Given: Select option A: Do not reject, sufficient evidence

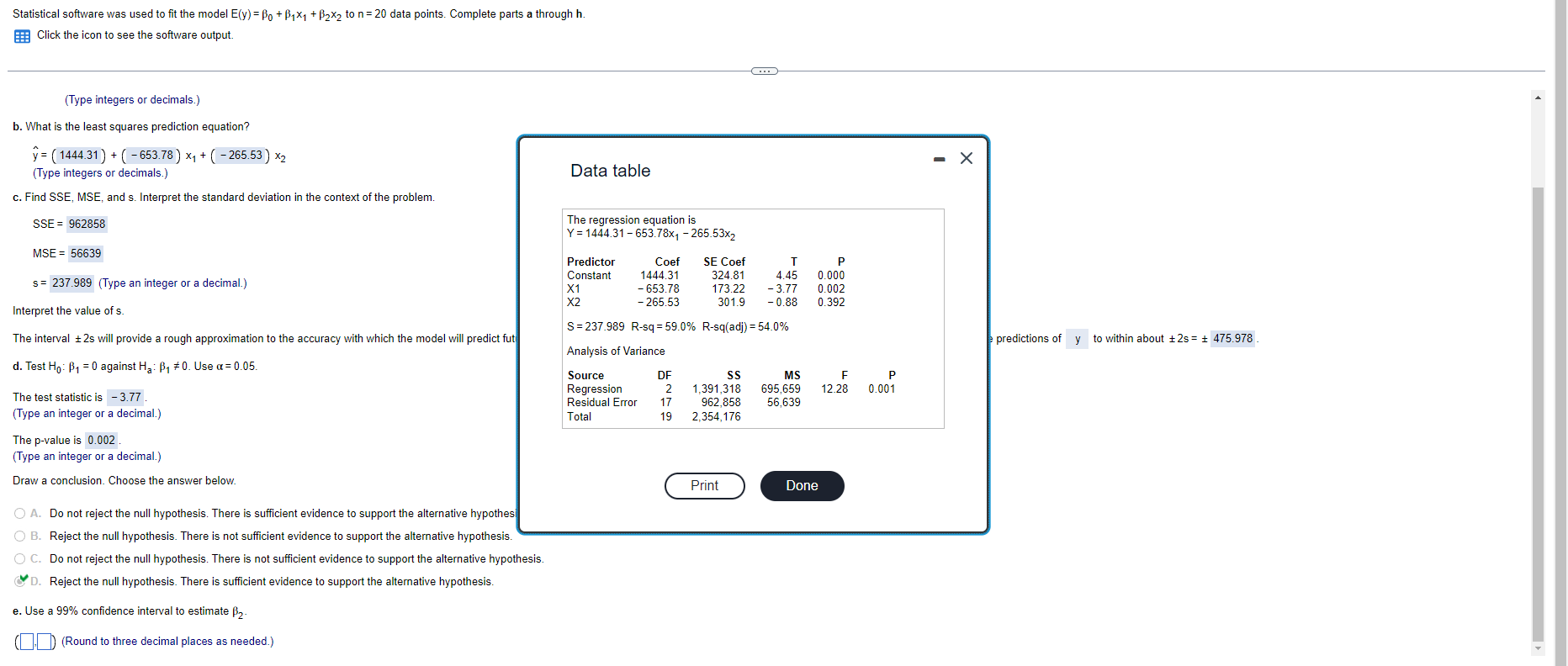Looking at the screenshot, I should coord(20,514).
